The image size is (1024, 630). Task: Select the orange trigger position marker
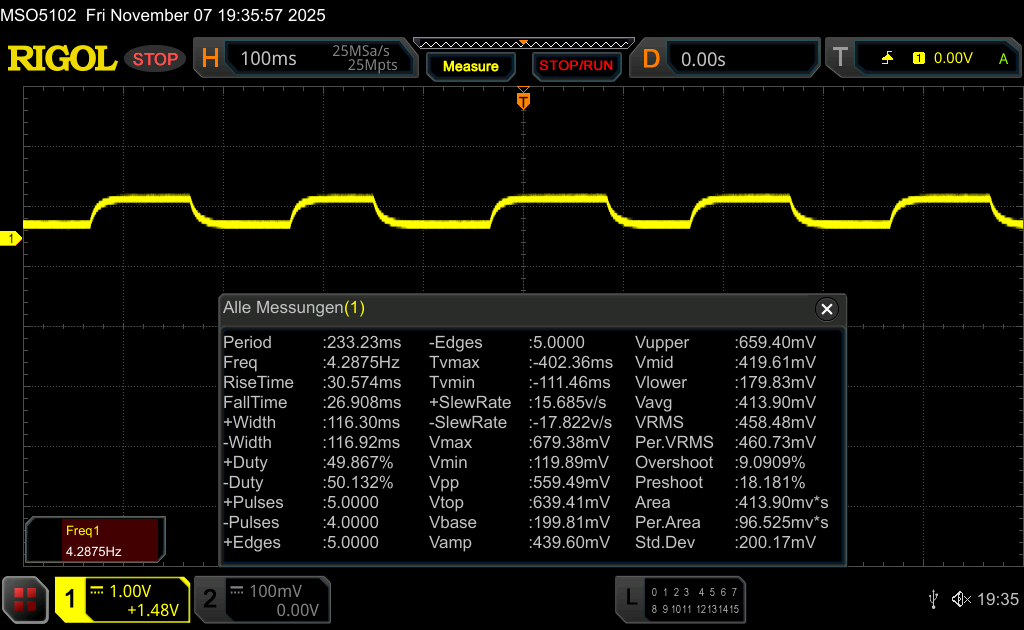click(x=522, y=99)
